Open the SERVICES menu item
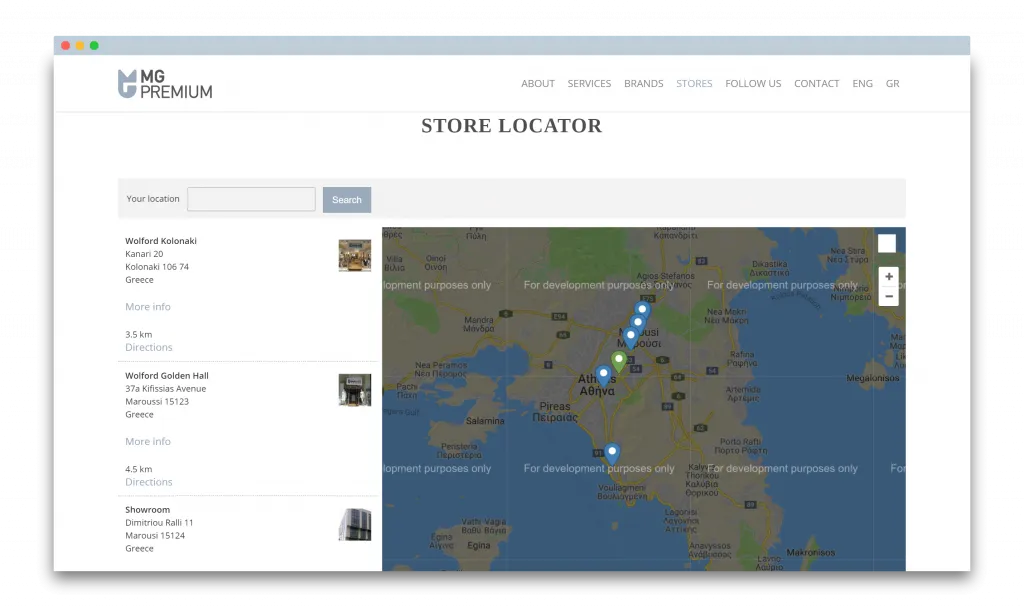This screenshot has height=607, width=1024. click(589, 84)
